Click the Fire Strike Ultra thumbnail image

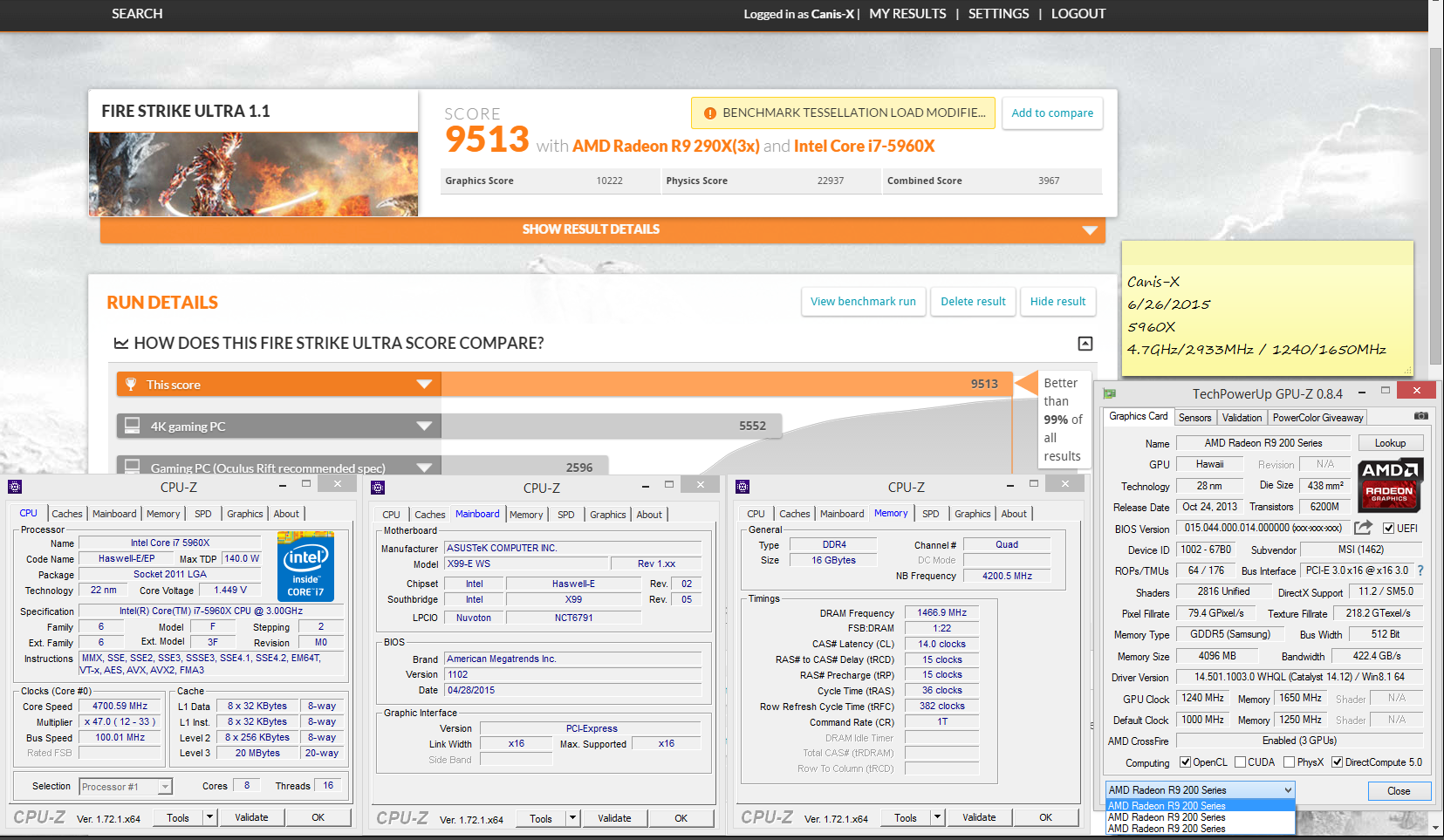click(253, 174)
